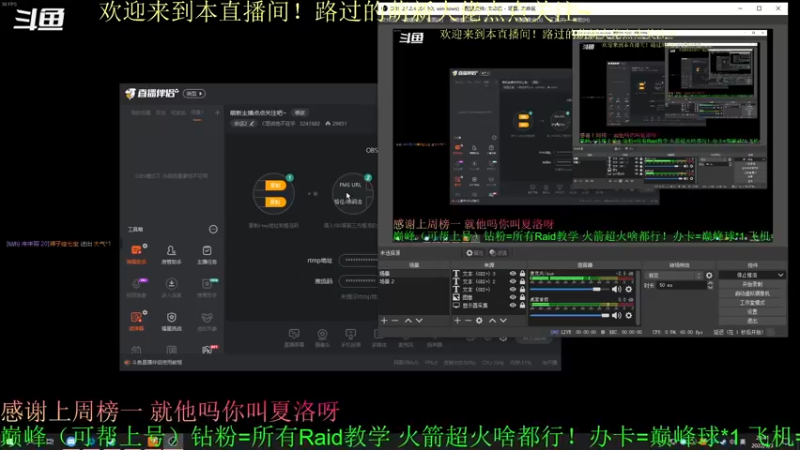This screenshot has height=450, width=800.
Task: Add phone screen casting source (手机投屏)
Action: pyautogui.click(x=351, y=338)
